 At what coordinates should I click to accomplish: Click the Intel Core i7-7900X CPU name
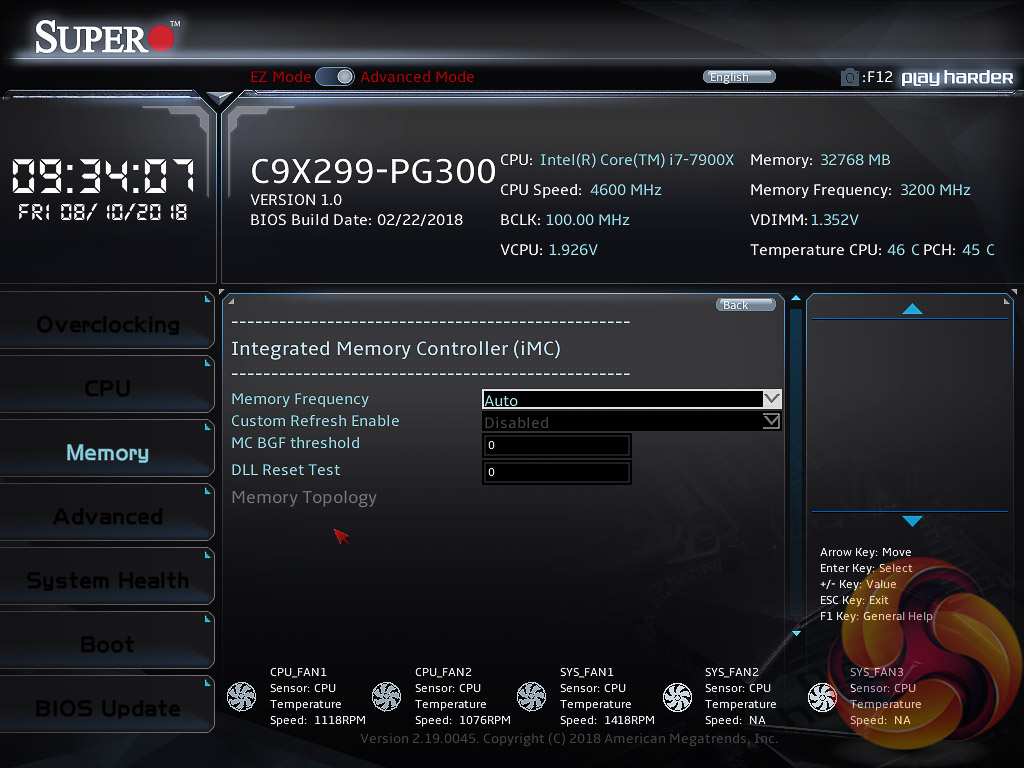click(637, 160)
